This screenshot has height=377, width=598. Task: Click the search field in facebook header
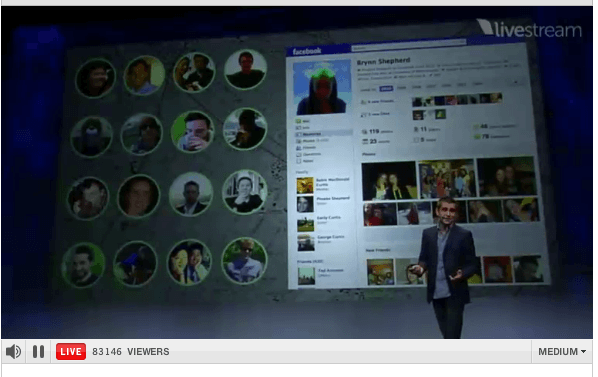(x=408, y=45)
